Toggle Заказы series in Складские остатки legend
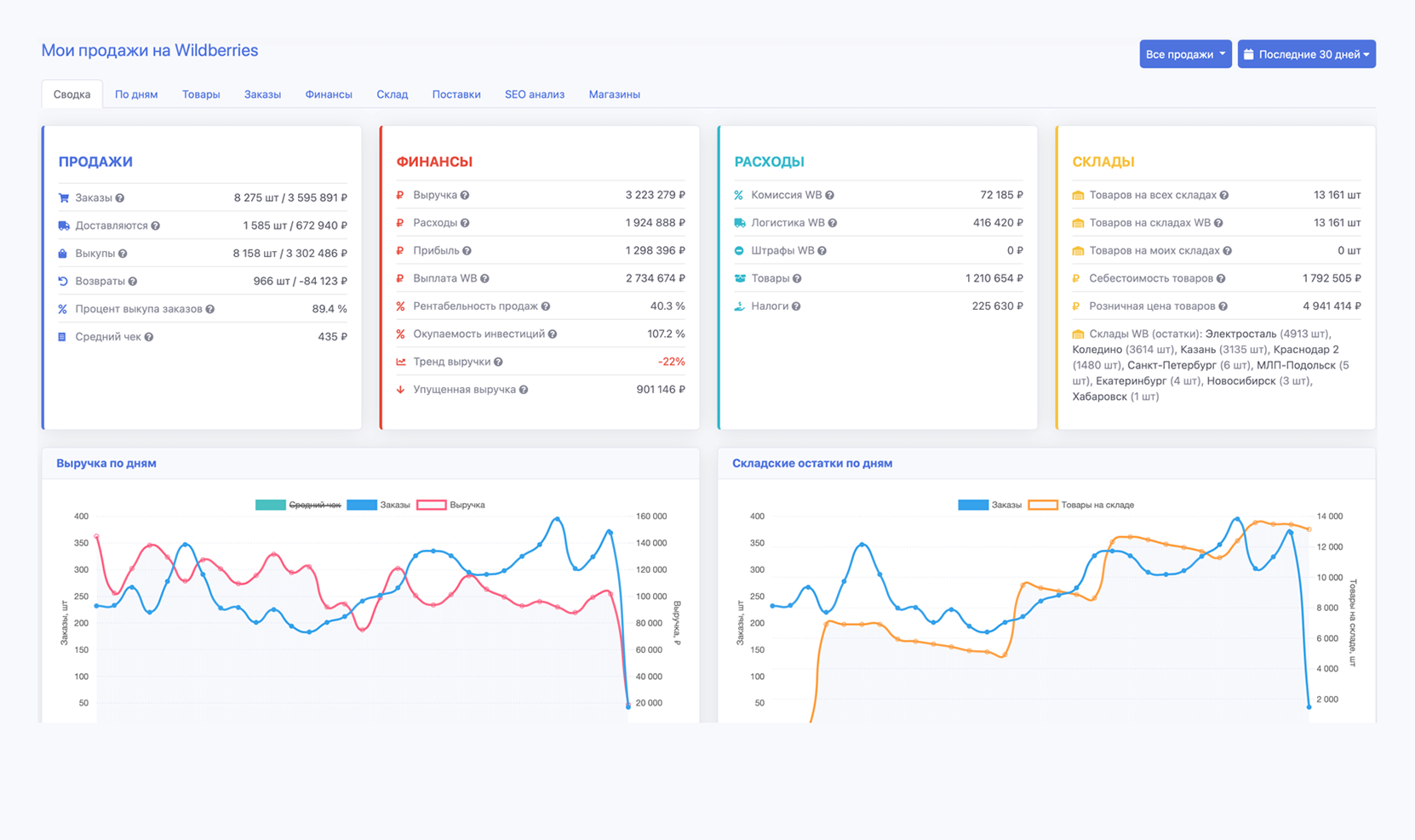This screenshot has height=840, width=1415. pyautogui.click(x=989, y=505)
